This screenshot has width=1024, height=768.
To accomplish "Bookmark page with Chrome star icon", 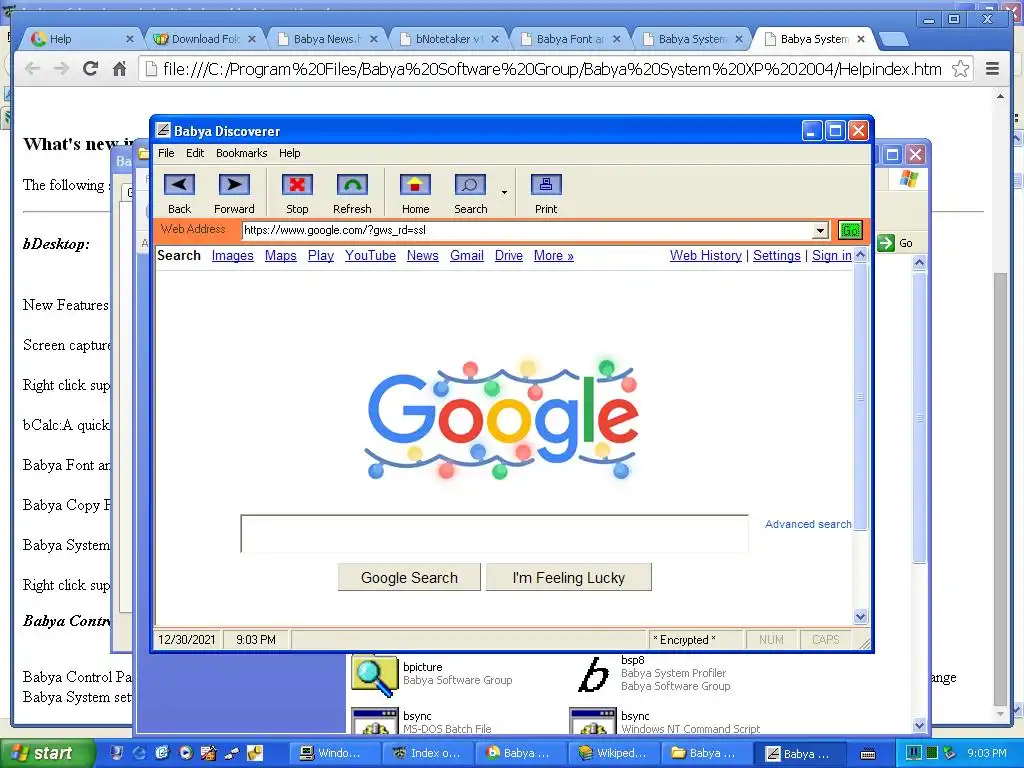I will point(960,69).
